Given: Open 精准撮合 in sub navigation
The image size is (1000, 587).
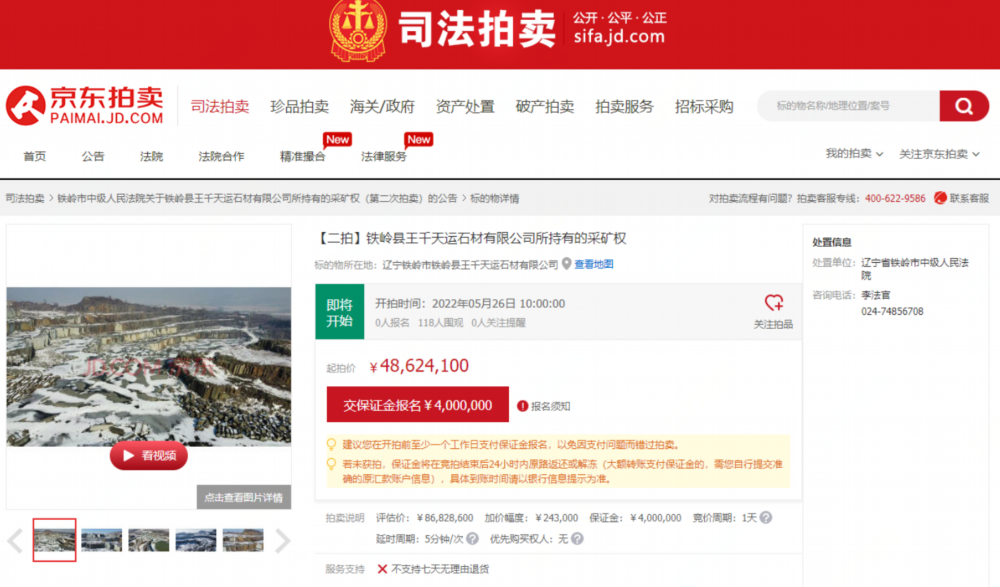Looking at the screenshot, I should point(302,156).
